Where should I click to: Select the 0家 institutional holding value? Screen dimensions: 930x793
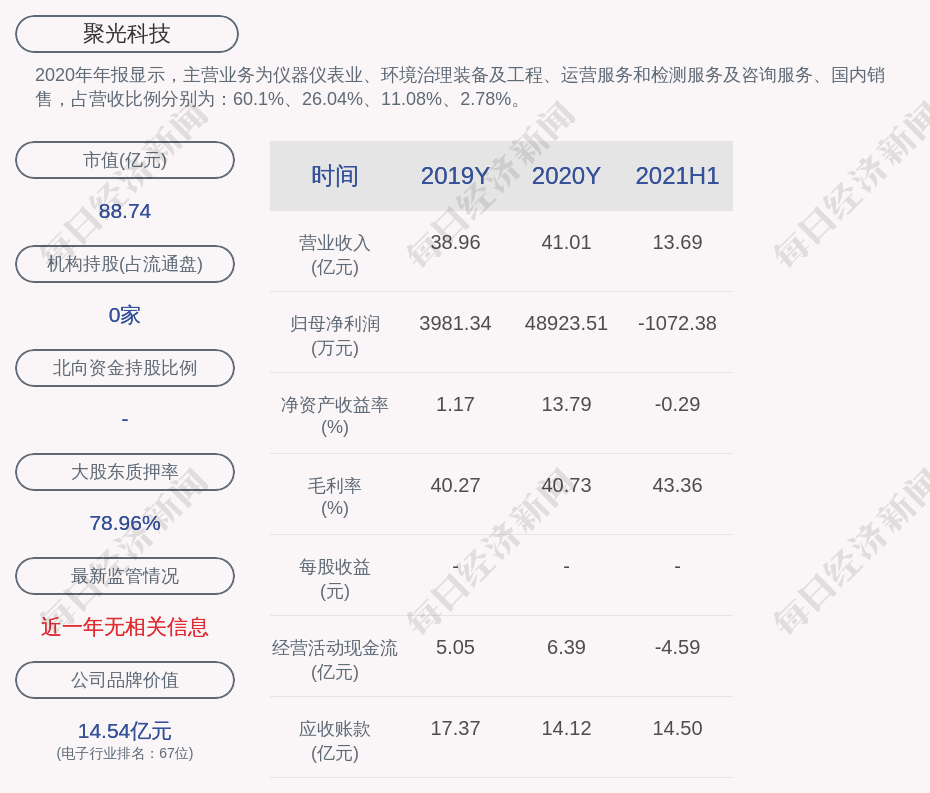pyautogui.click(x=125, y=315)
